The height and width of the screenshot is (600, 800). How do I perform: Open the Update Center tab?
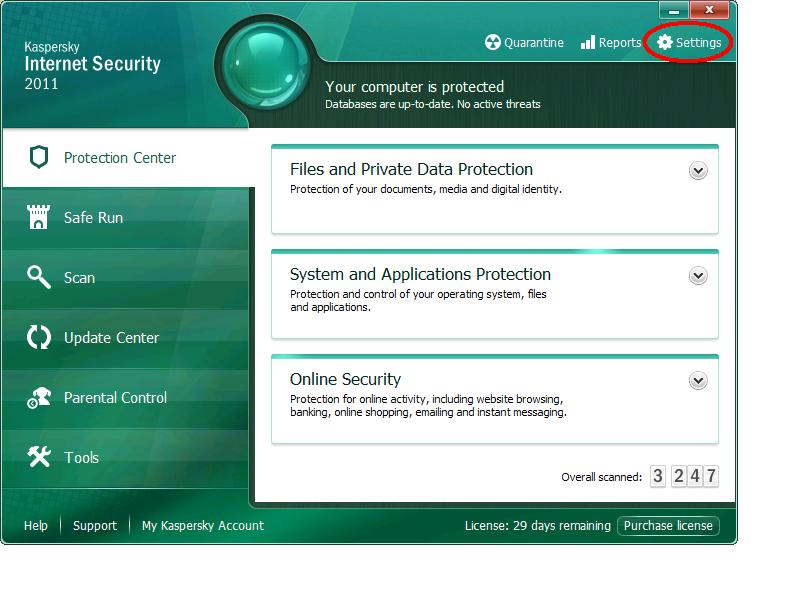[x=111, y=338]
